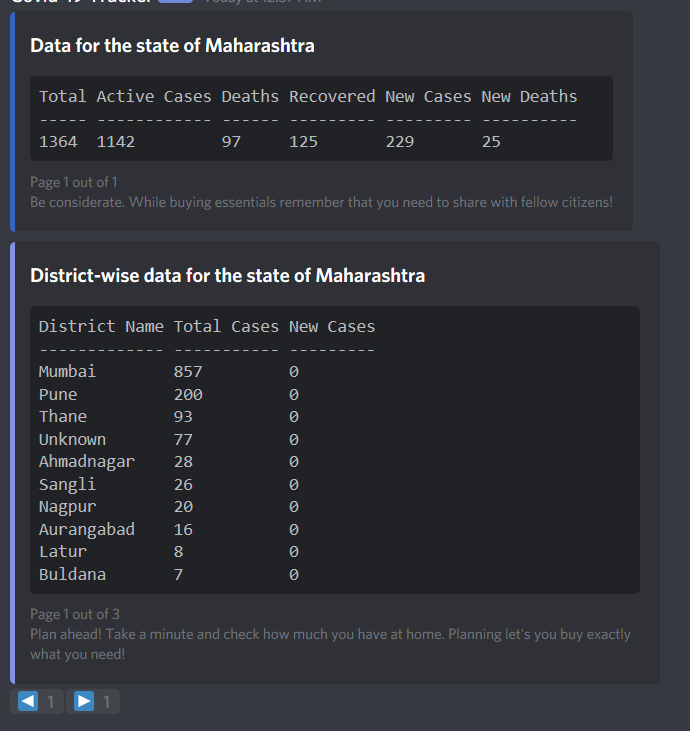Viewport: 690px width, 731px height.
Task: Click the 'District-wise data' embed title
Action: [227, 275]
